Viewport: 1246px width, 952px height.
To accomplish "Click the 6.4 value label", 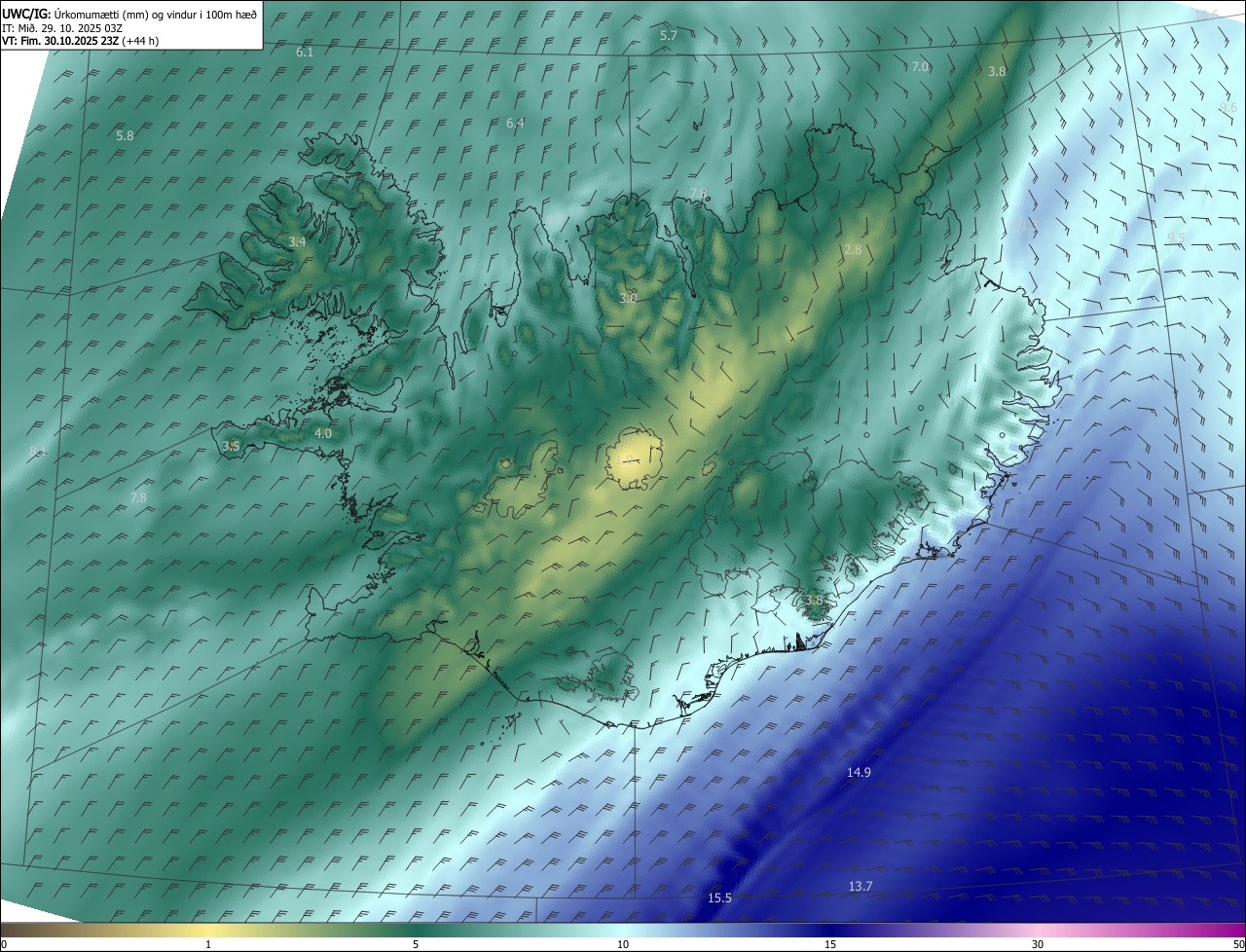I will point(515,124).
